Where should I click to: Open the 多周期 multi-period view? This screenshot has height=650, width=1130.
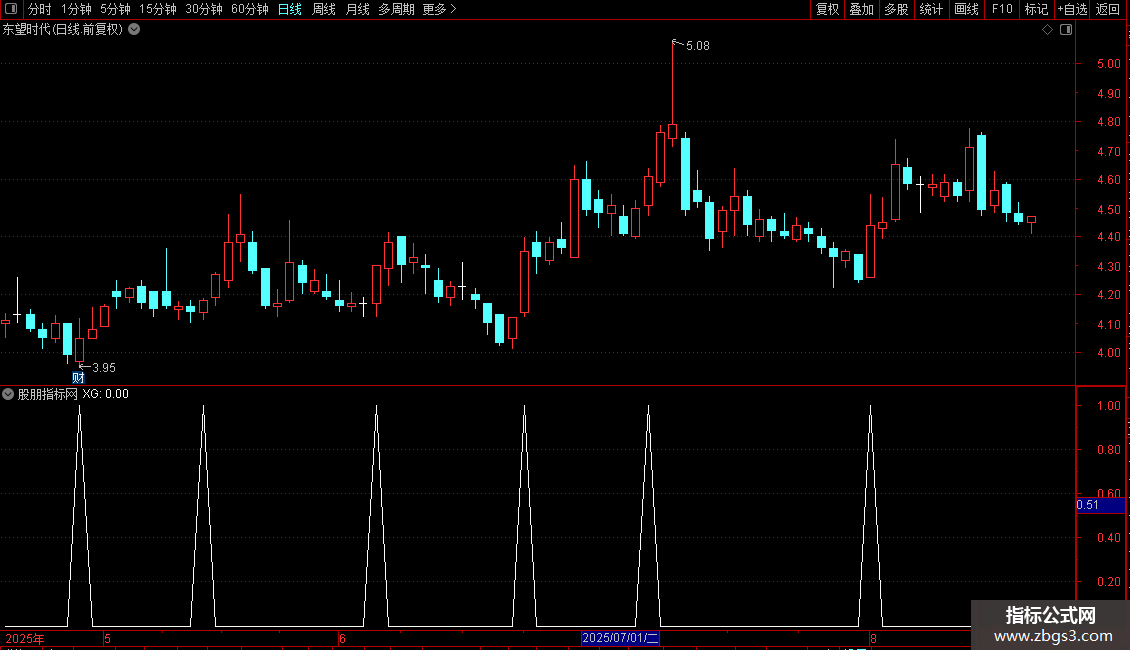[396, 9]
